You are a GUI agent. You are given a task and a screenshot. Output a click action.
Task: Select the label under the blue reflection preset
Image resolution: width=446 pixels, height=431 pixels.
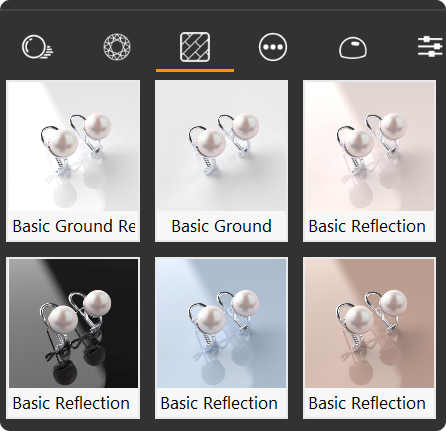pyautogui.click(x=219, y=403)
